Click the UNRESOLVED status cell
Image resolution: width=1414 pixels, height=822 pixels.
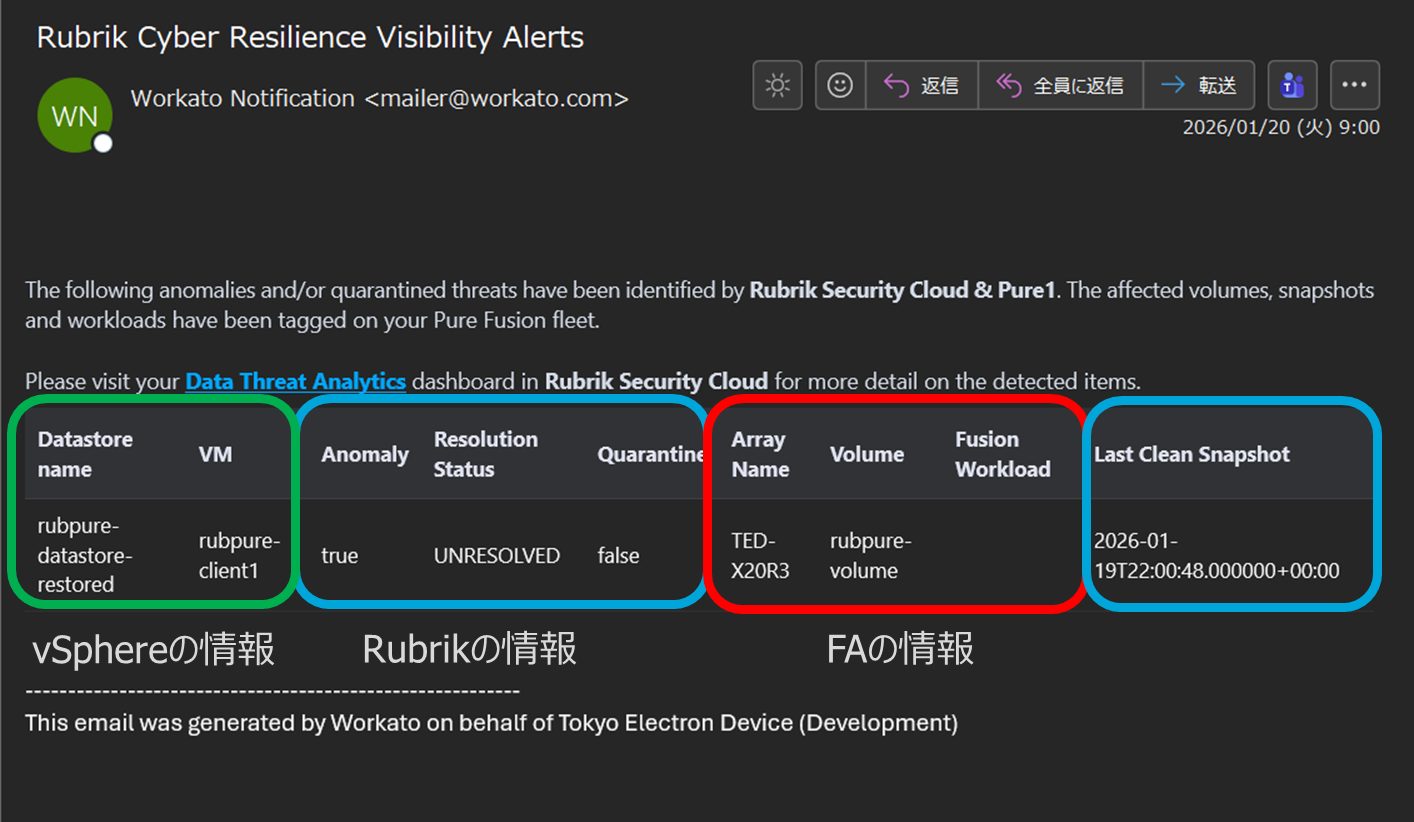click(x=496, y=556)
